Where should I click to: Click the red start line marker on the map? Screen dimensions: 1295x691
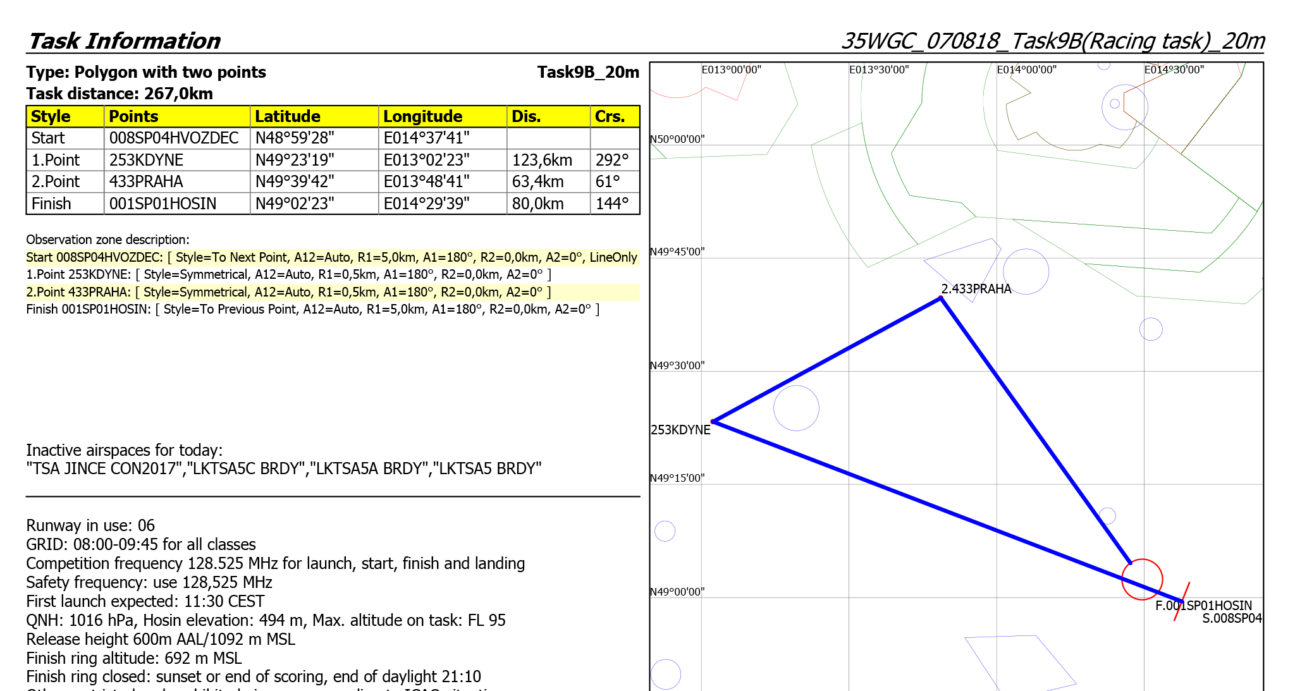1181,601
